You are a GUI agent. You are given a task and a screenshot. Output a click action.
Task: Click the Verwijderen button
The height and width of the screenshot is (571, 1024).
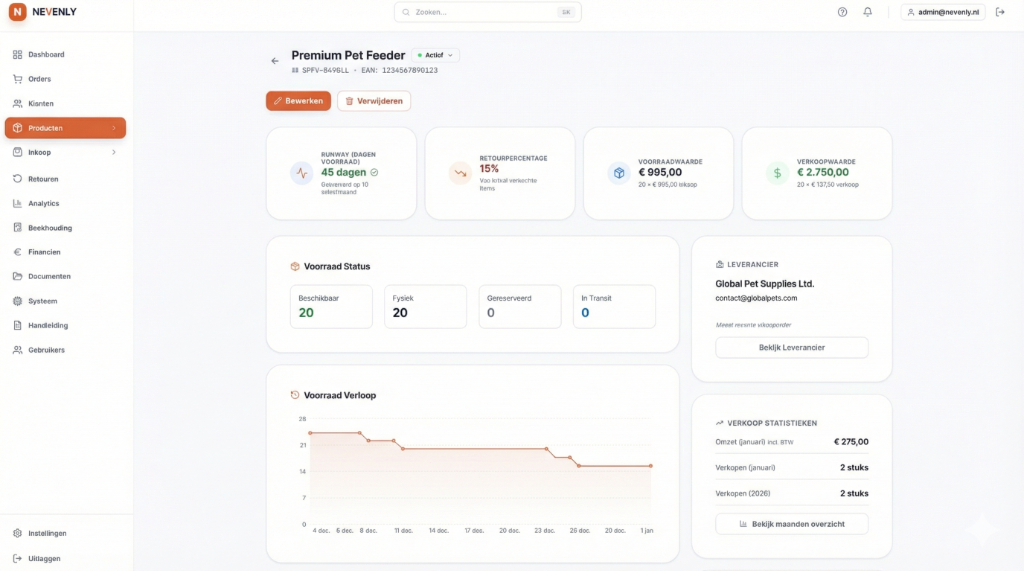374,101
